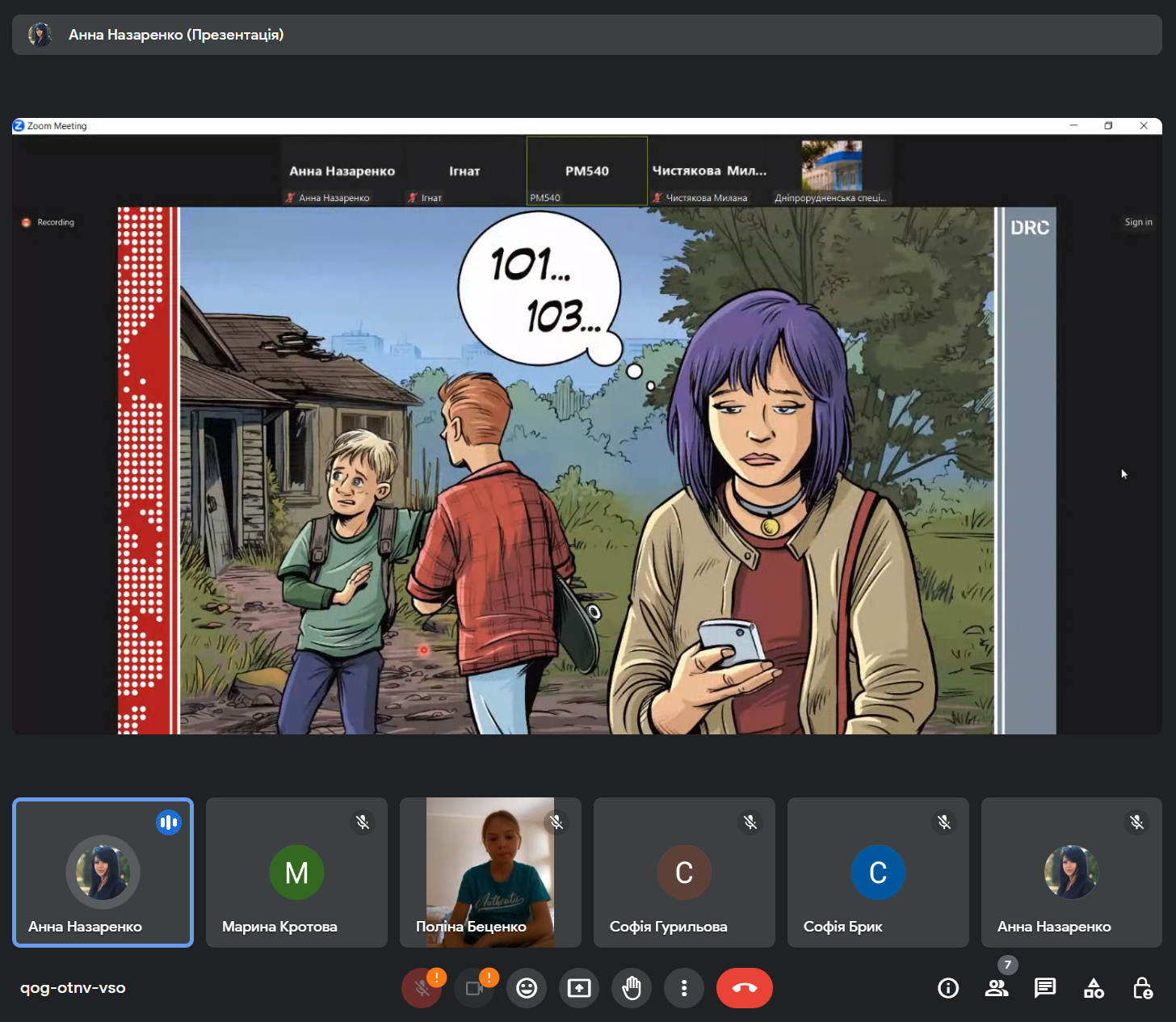Click the Анна Назаренко presentation header
Image resolution: width=1176 pixels, height=1022 pixels.
point(176,35)
